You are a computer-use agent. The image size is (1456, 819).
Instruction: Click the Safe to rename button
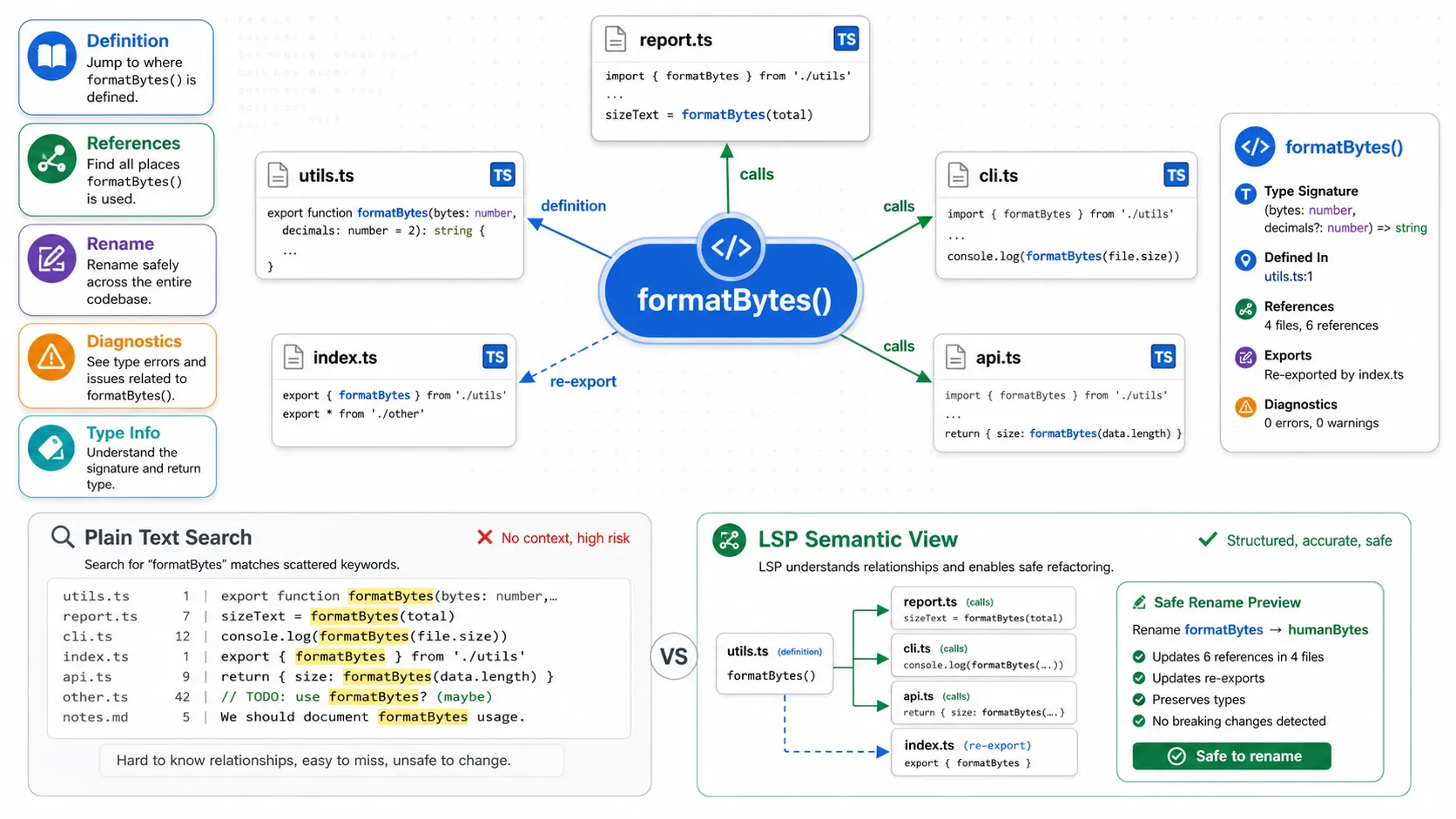click(x=1231, y=756)
